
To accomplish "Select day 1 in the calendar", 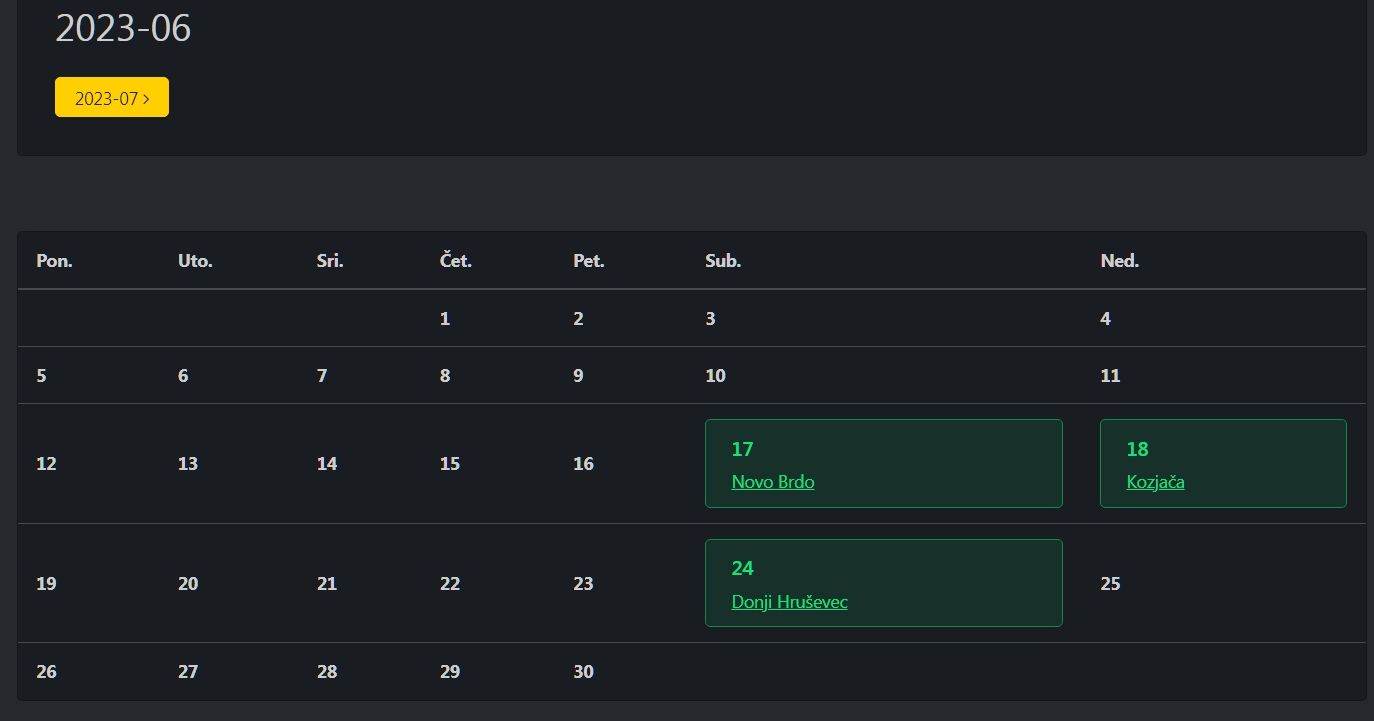I will pyautogui.click(x=445, y=319).
